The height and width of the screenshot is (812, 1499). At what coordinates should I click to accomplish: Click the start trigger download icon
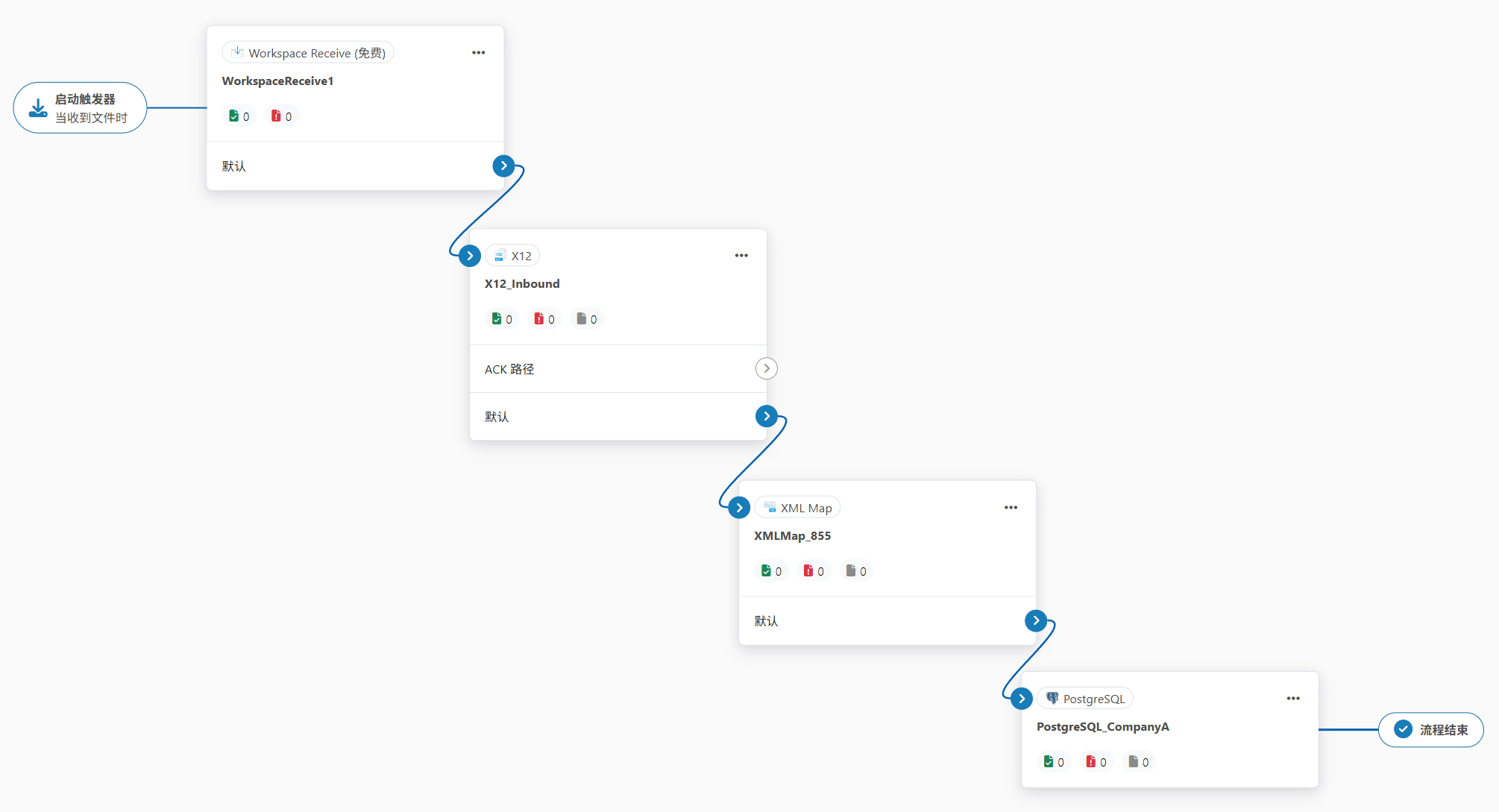(38, 108)
